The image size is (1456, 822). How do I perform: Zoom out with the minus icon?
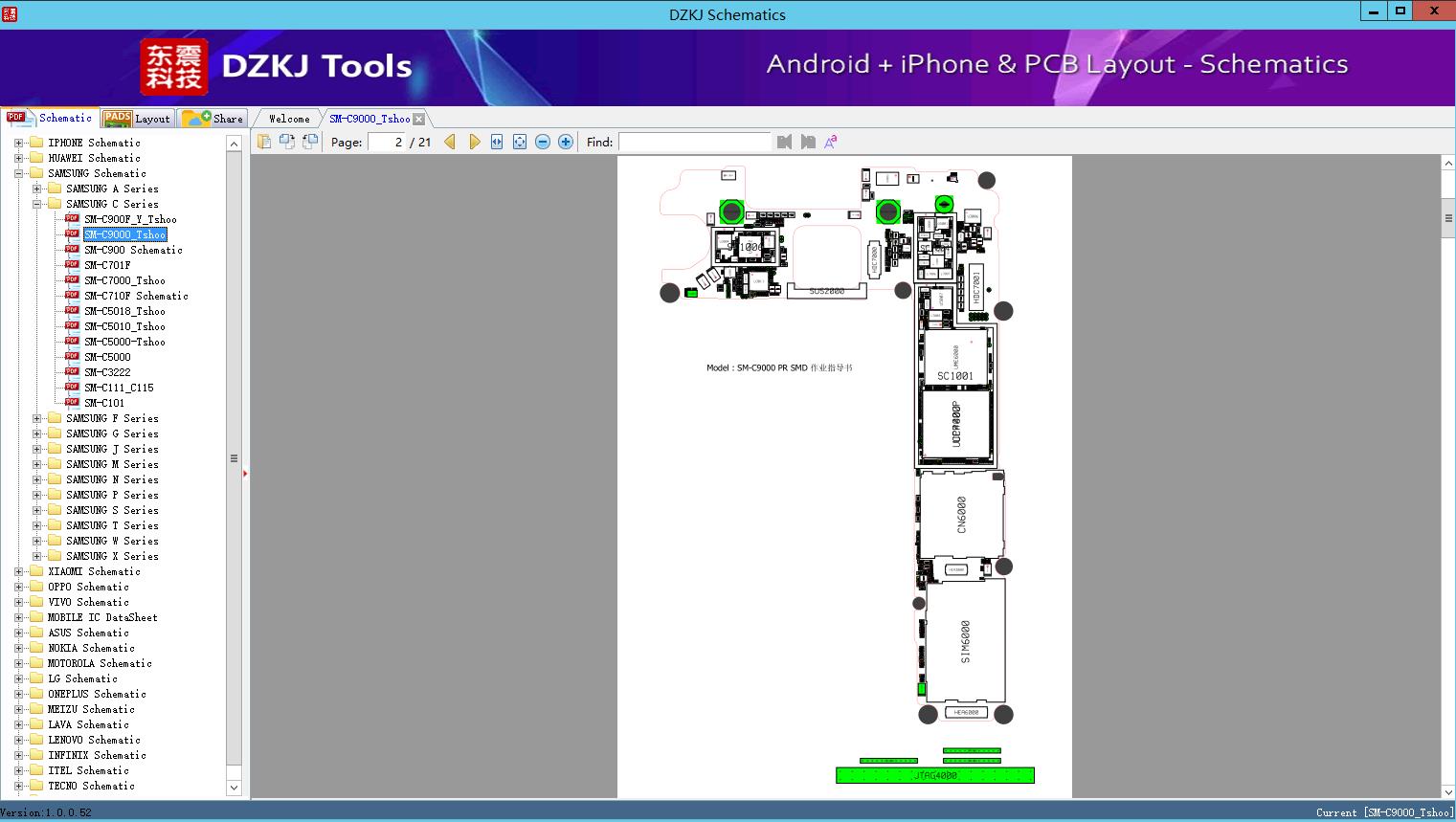click(x=543, y=142)
